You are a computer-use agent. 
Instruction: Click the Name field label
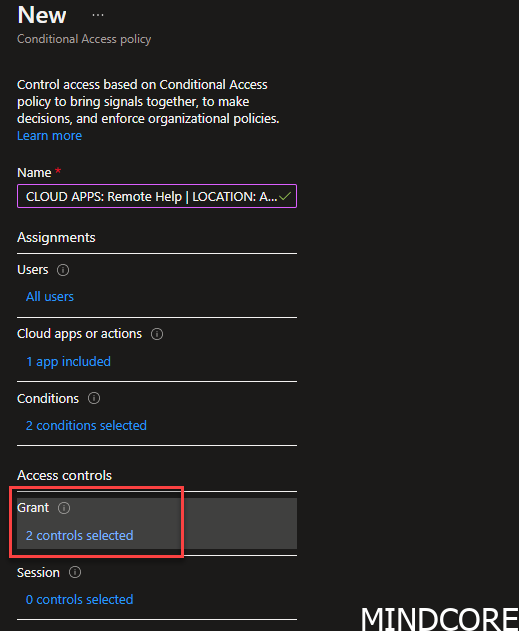[x=34, y=173]
